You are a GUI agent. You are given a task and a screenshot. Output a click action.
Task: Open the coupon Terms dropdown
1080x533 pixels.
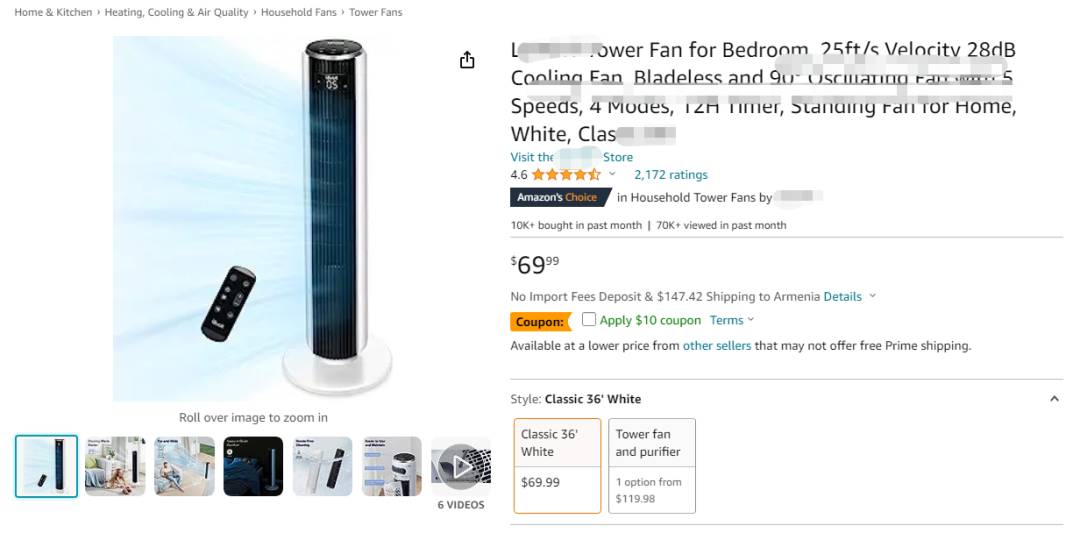(x=732, y=321)
